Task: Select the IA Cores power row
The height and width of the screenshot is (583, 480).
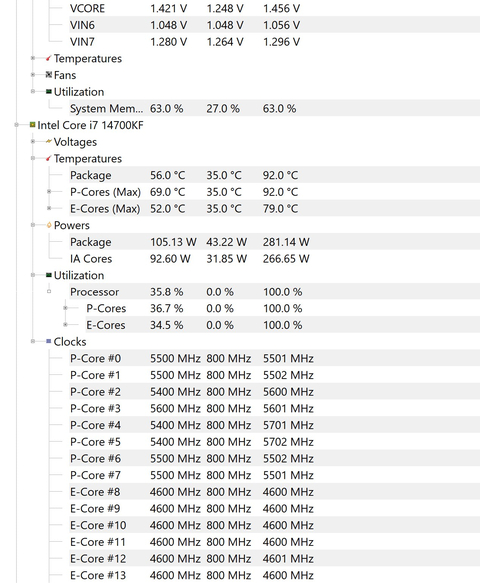Action: point(274,258)
